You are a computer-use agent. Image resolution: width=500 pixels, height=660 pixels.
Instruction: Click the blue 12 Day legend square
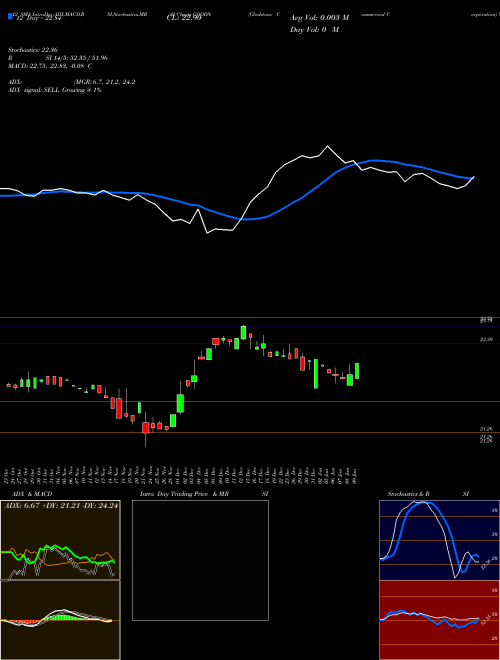[x=10, y=16]
